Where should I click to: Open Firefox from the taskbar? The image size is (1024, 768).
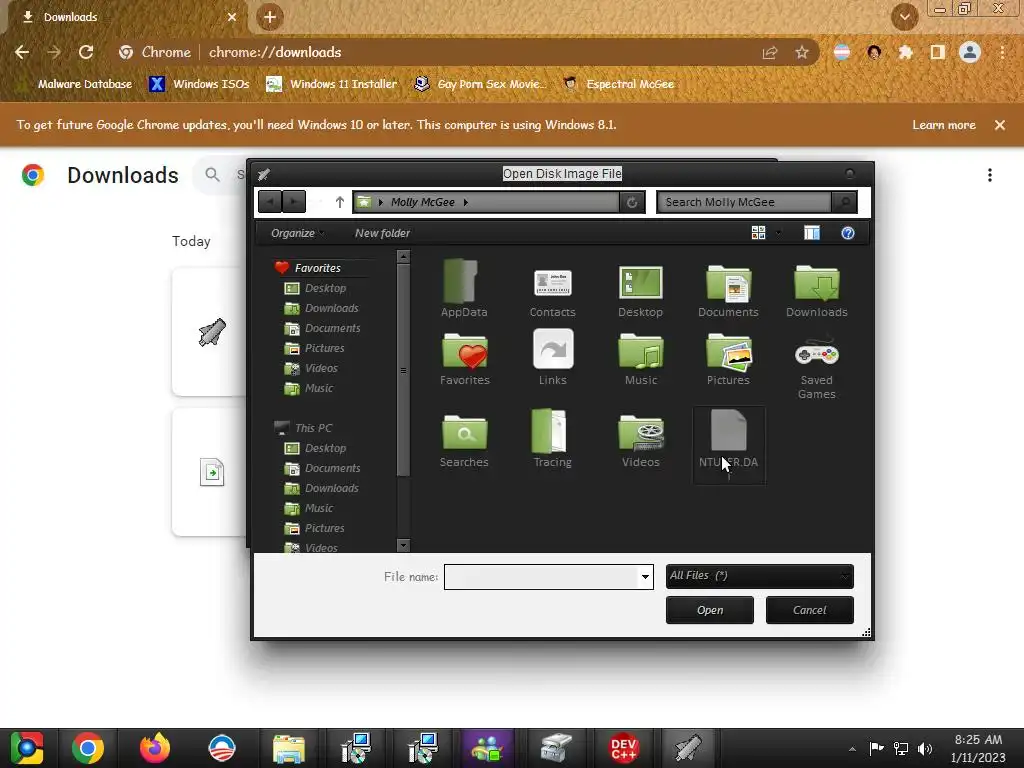click(x=155, y=748)
